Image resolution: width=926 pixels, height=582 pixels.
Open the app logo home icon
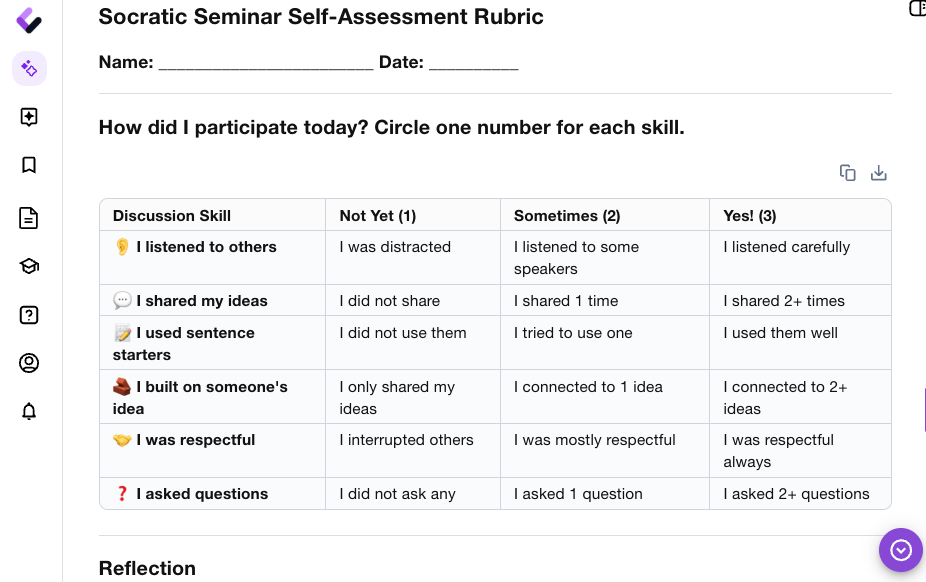tap(28, 21)
